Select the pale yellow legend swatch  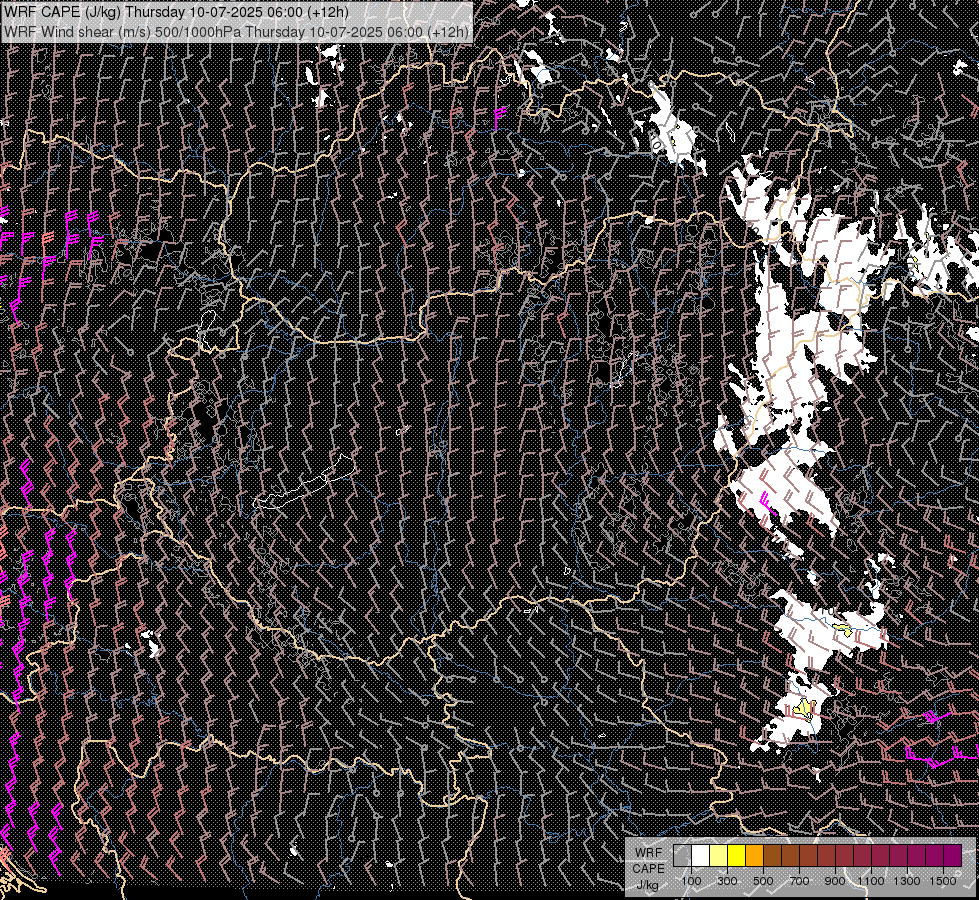(719, 856)
